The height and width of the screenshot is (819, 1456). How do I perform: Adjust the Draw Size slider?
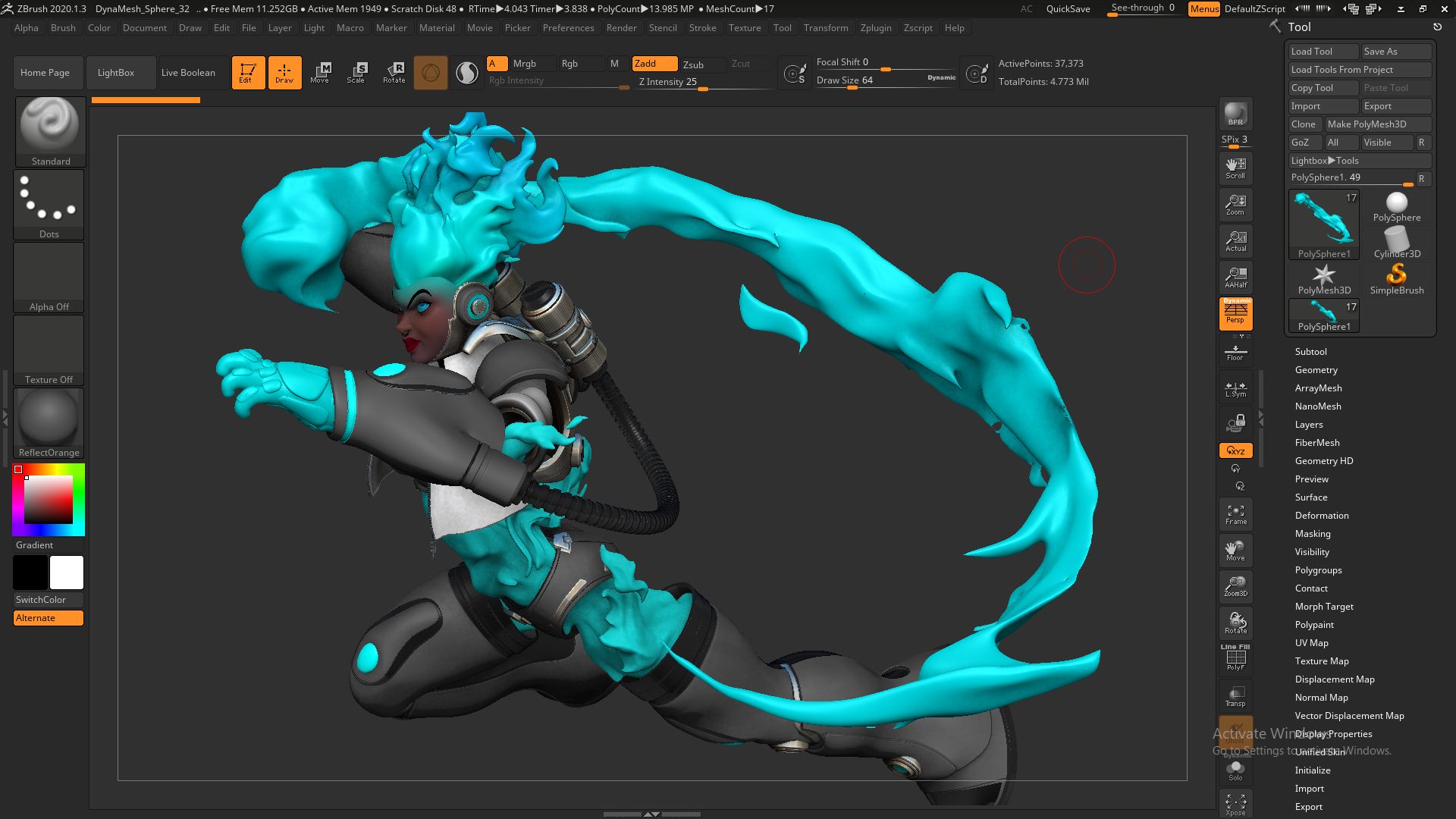pyautogui.click(x=886, y=80)
